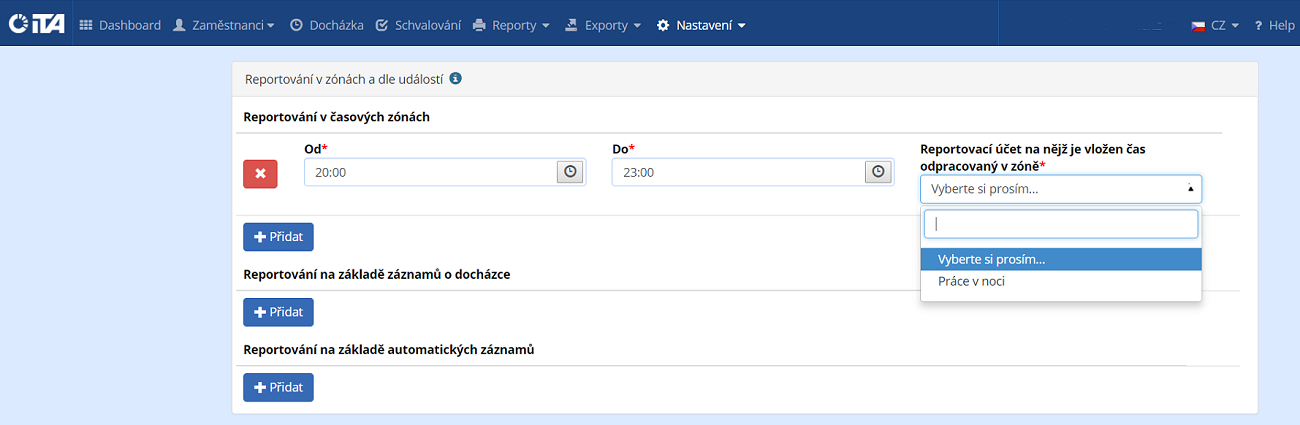
Task: Go to Dashboard
Action: (119, 25)
